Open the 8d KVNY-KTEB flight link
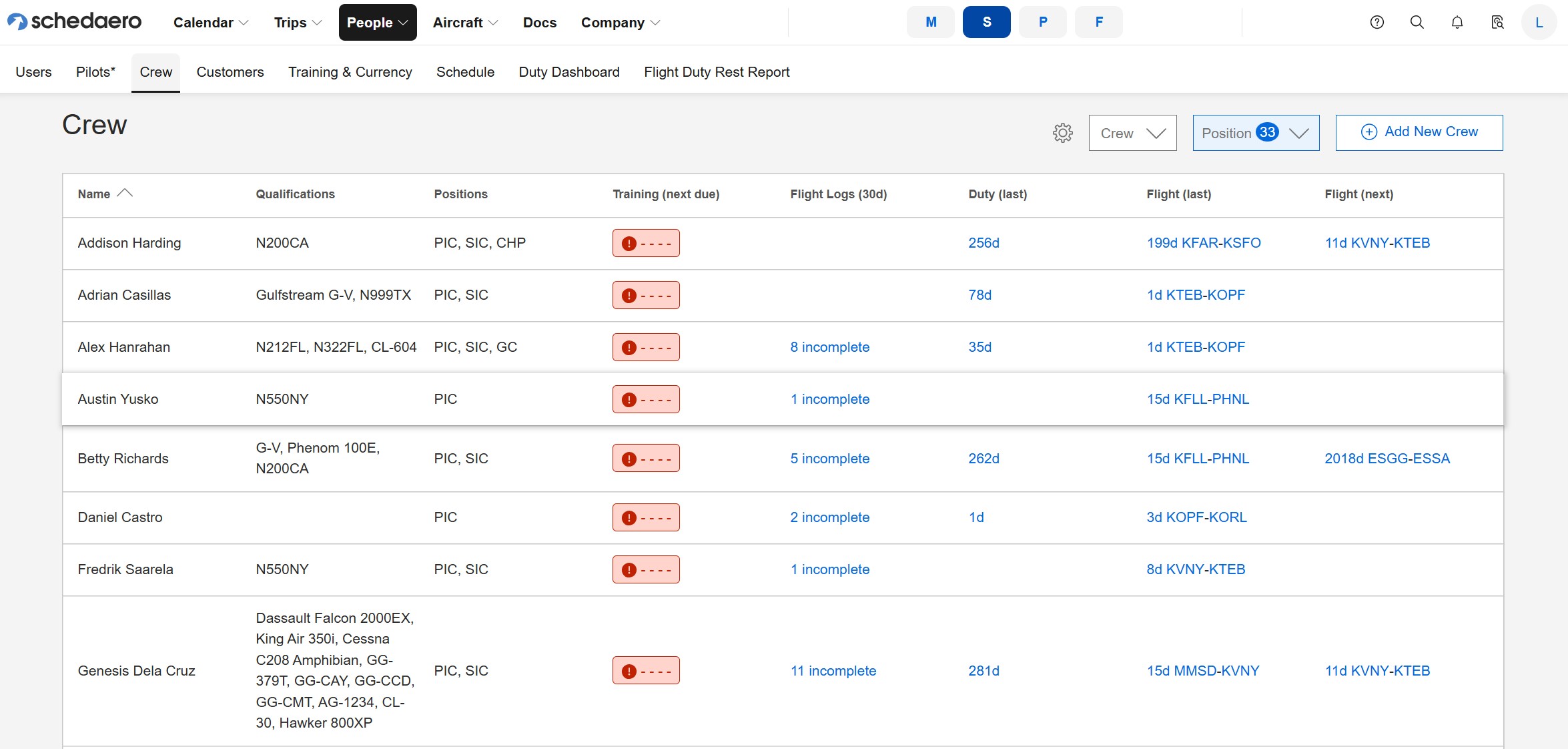The width and height of the screenshot is (1568, 749). tap(1196, 569)
